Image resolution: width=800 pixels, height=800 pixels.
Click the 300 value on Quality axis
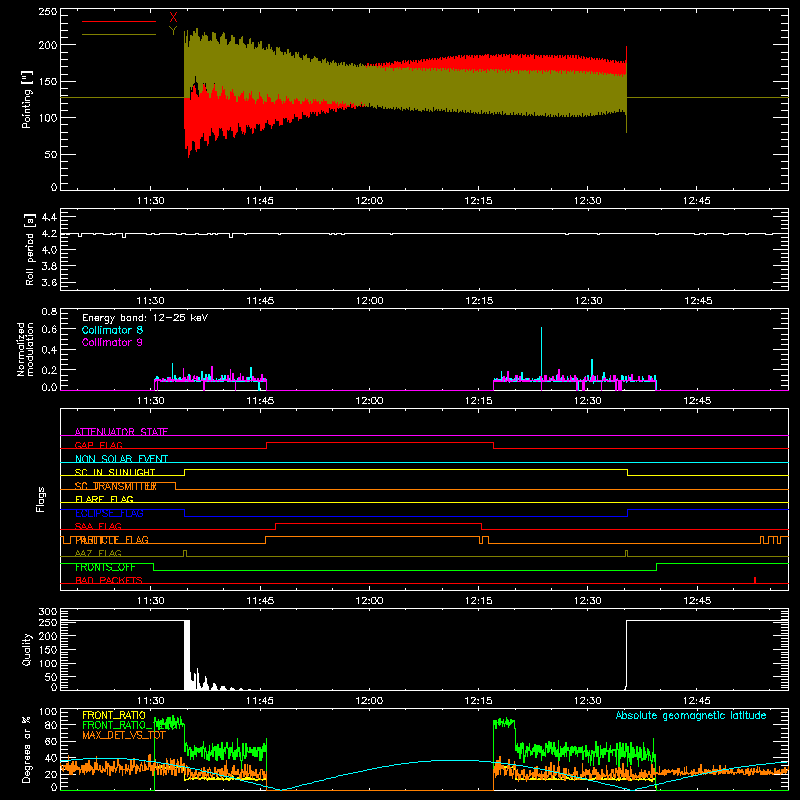point(48,612)
